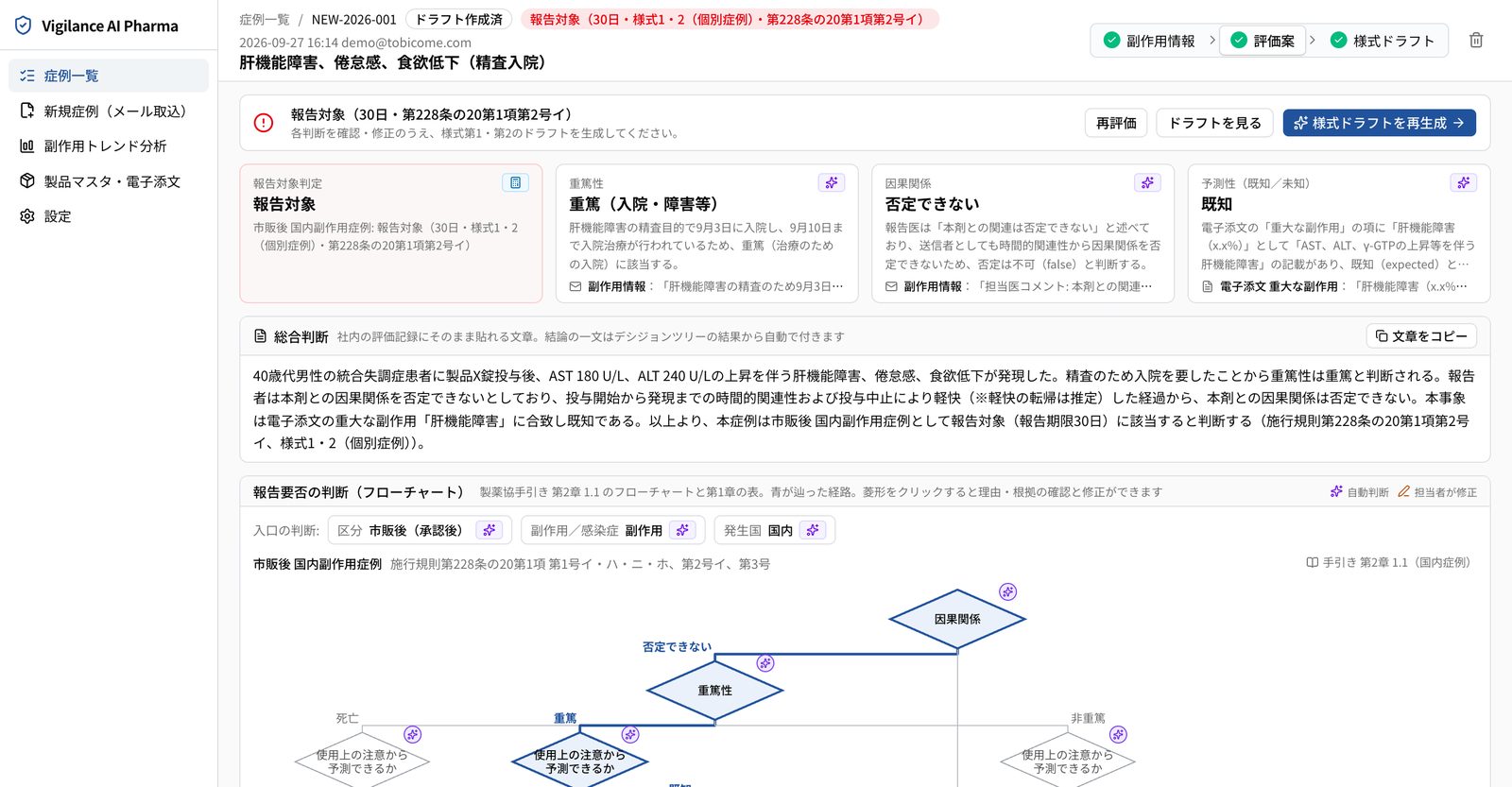Image resolution: width=1512 pixels, height=787 pixels.
Task: Click sparkle badge on 非重篤 branch diamond
Action: coord(1118,734)
